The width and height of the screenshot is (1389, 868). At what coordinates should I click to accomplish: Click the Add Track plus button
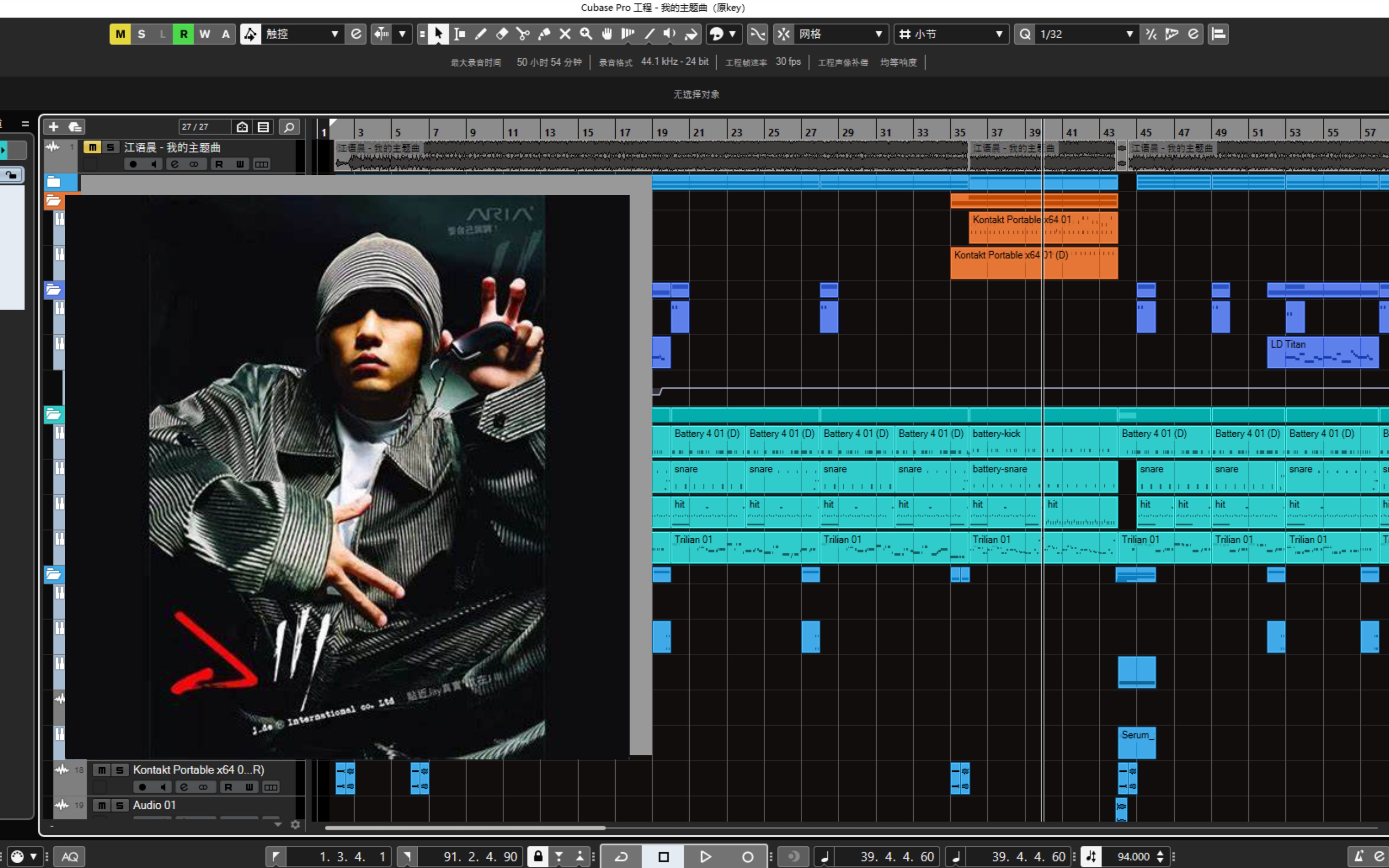(x=54, y=127)
